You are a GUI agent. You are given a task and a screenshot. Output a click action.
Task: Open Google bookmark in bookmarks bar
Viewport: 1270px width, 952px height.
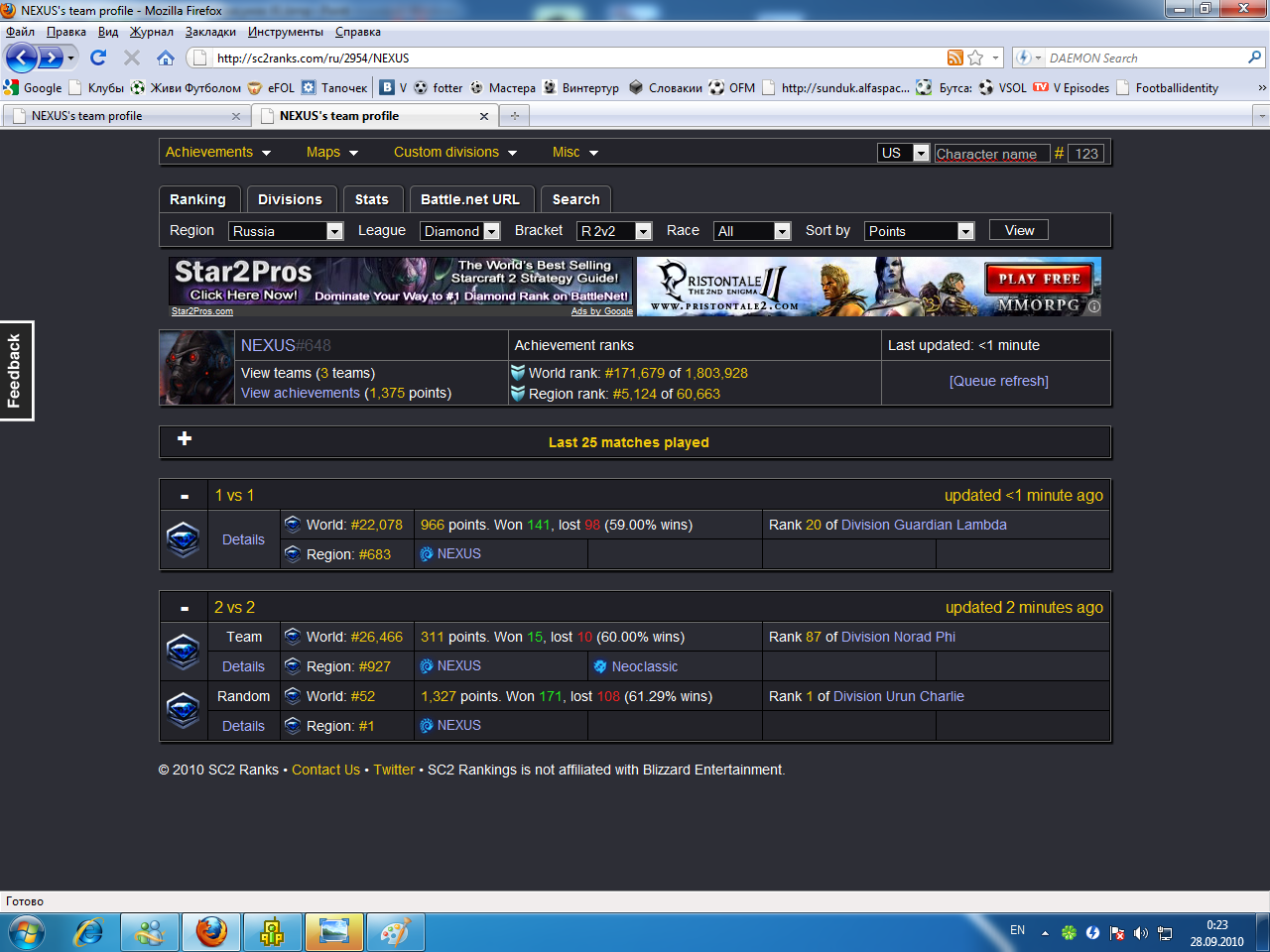pyautogui.click(x=33, y=87)
